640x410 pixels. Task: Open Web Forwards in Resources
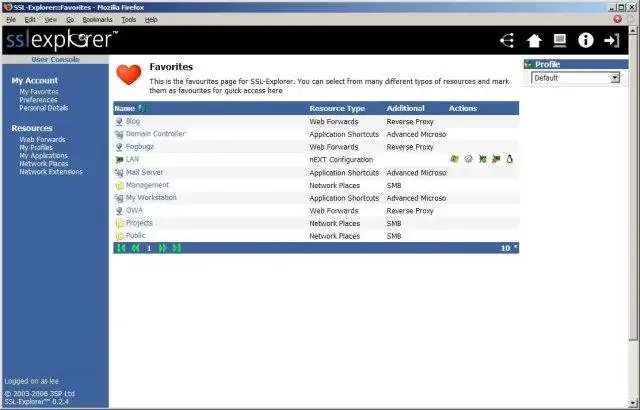click(42, 140)
